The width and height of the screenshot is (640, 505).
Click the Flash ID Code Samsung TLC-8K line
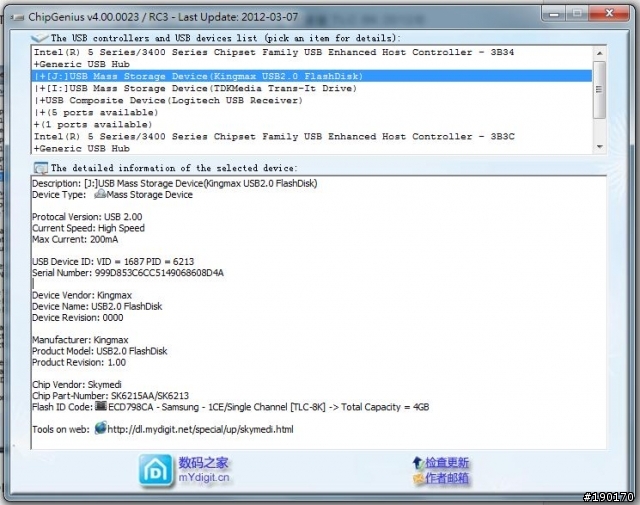click(x=230, y=407)
